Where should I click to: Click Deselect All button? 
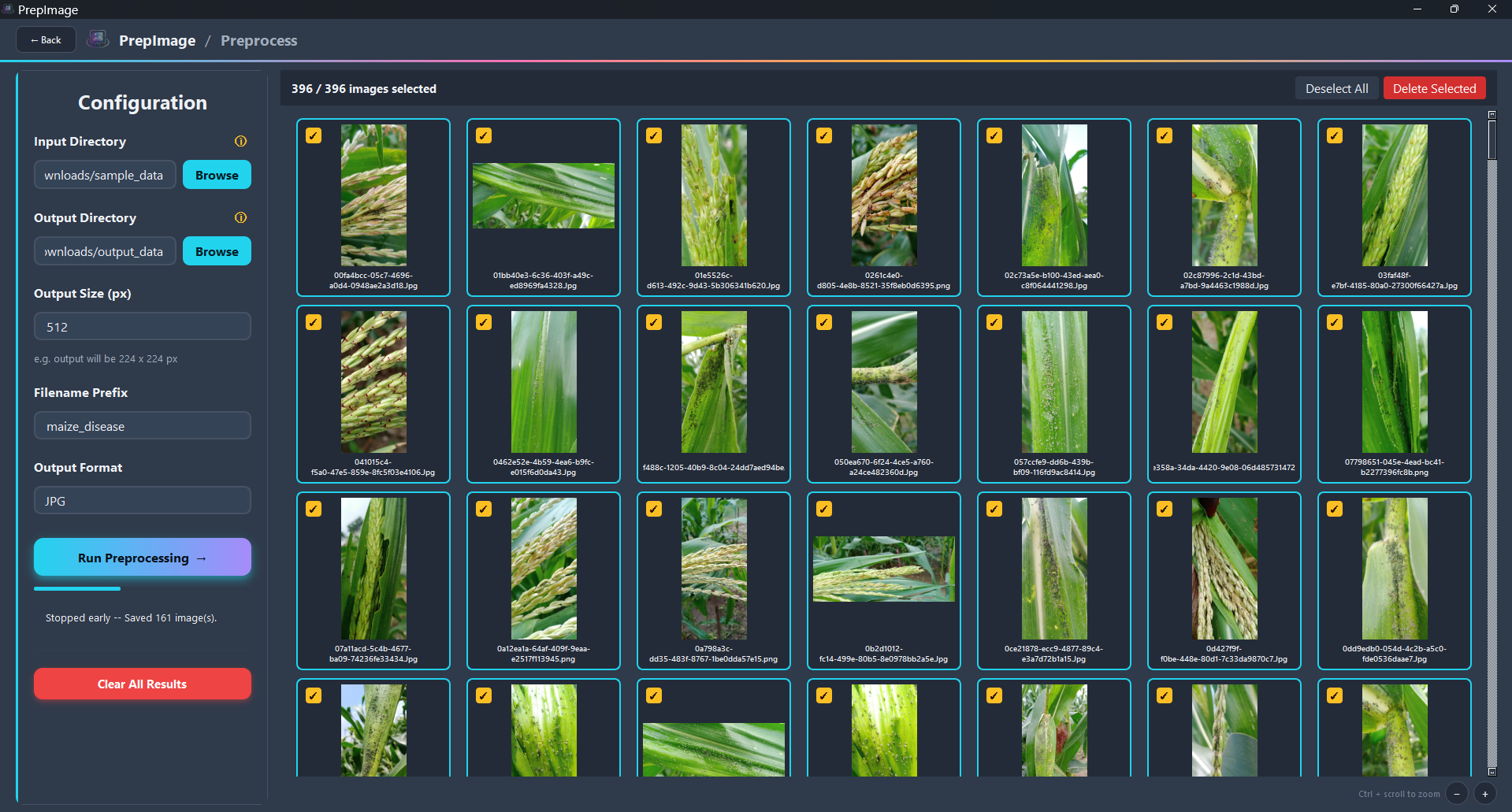(x=1336, y=88)
